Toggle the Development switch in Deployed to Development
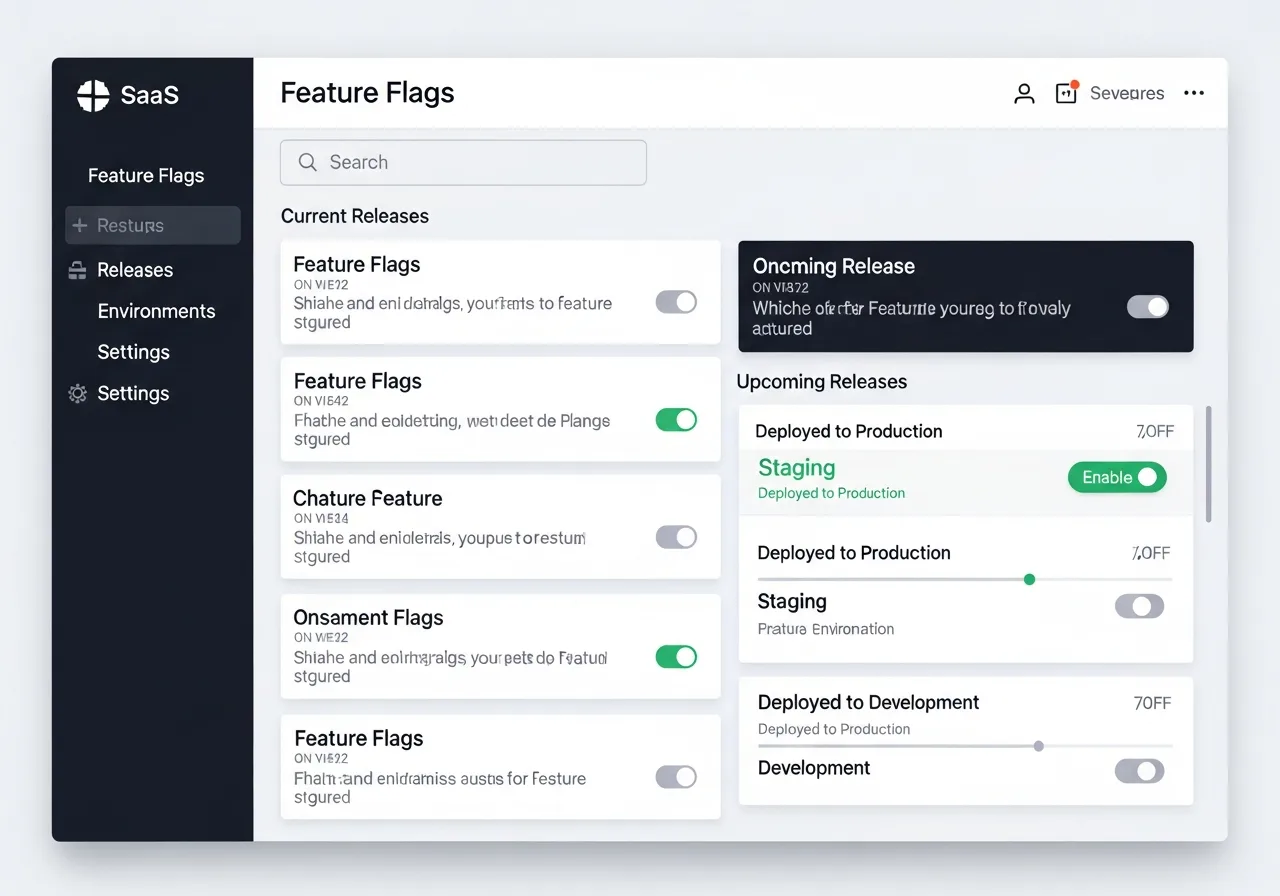1280x896 pixels. coord(1139,771)
